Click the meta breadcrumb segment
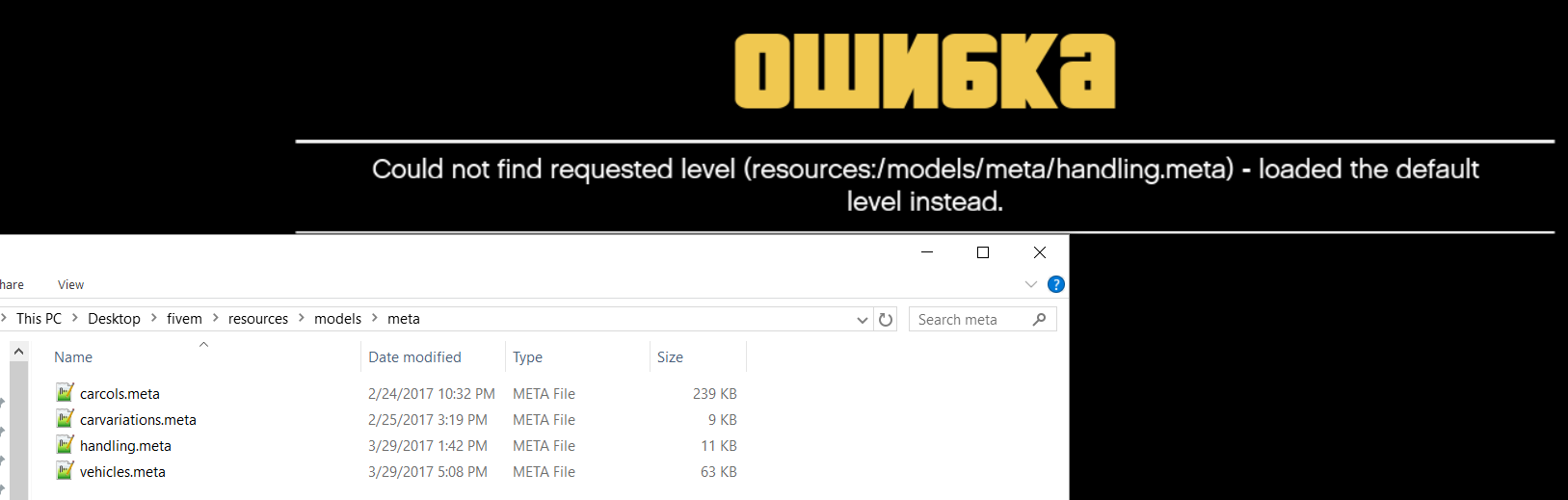1568x500 pixels. [404, 319]
